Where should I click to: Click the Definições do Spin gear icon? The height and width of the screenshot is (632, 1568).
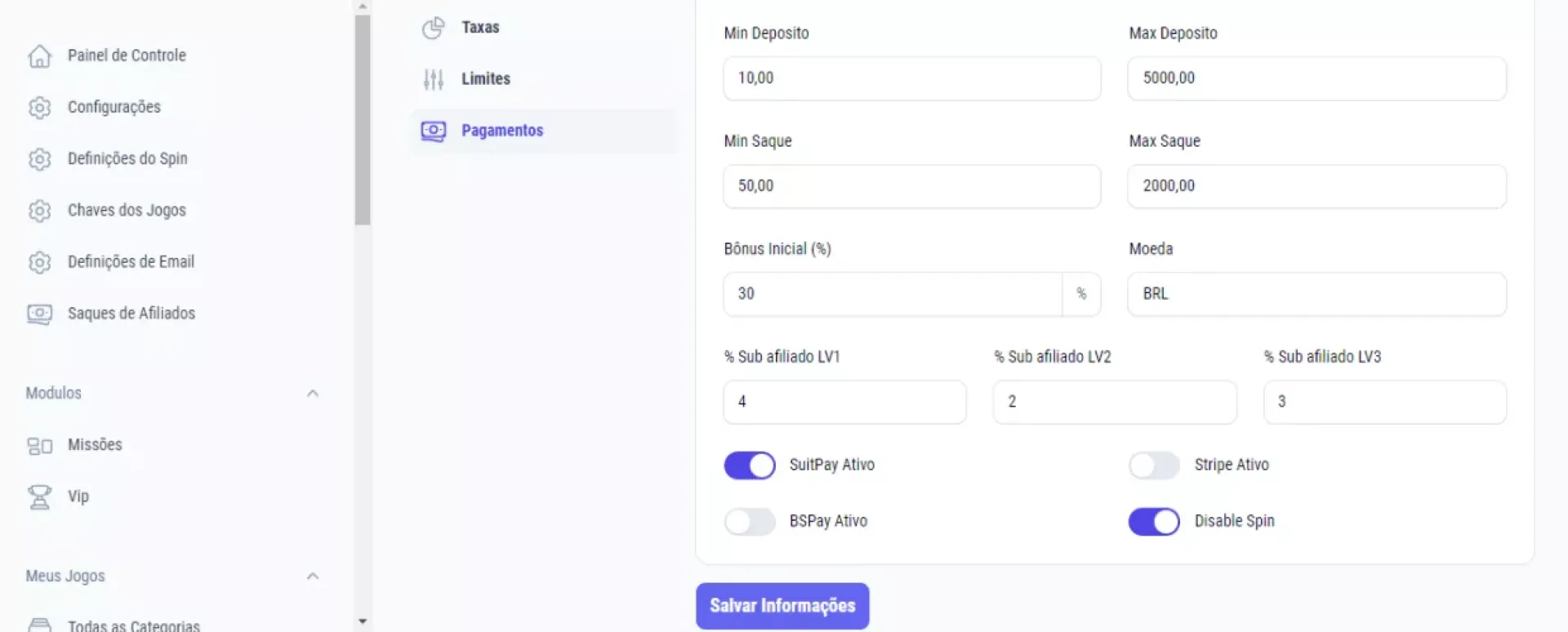coord(39,158)
